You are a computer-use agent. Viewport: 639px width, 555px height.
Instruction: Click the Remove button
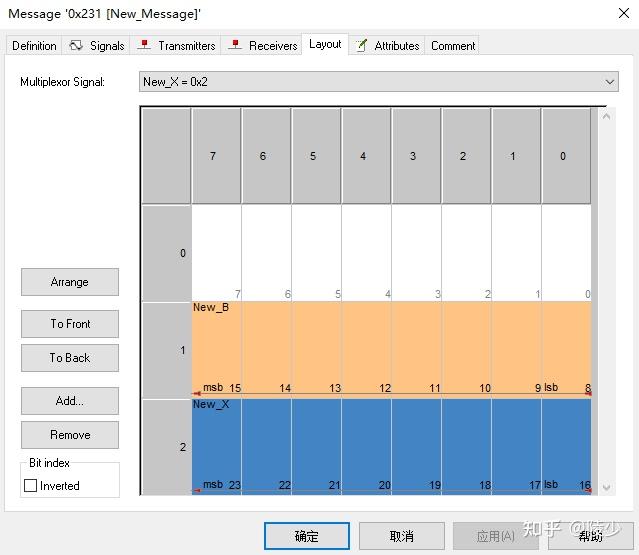pos(70,435)
